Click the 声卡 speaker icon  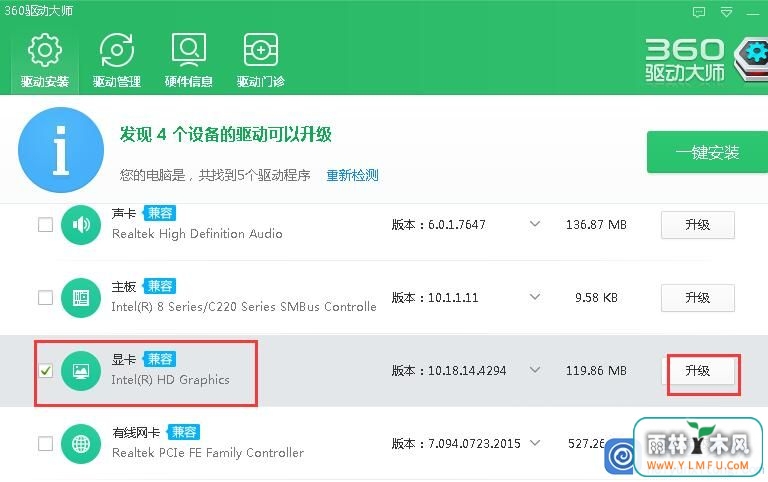coord(81,225)
